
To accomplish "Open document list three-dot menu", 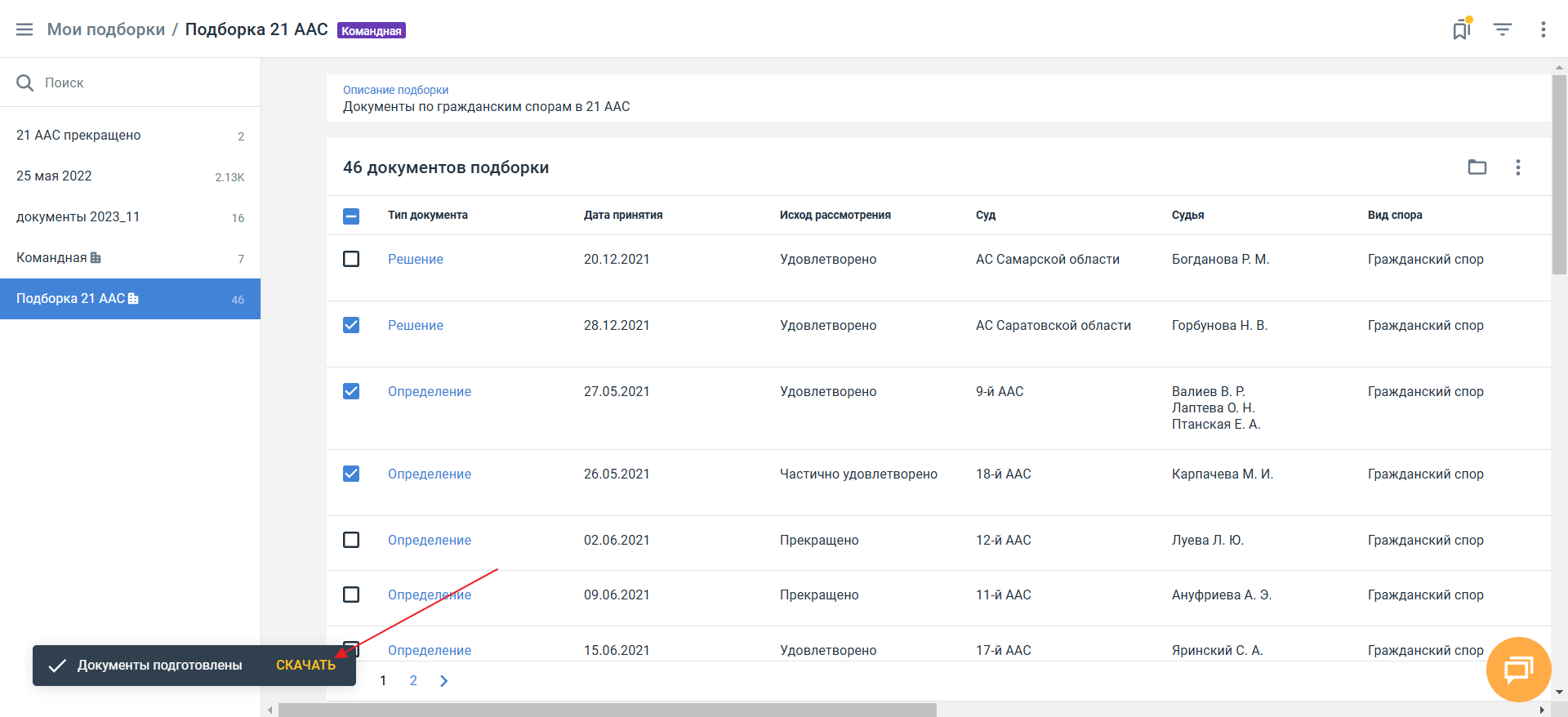I will [1518, 167].
